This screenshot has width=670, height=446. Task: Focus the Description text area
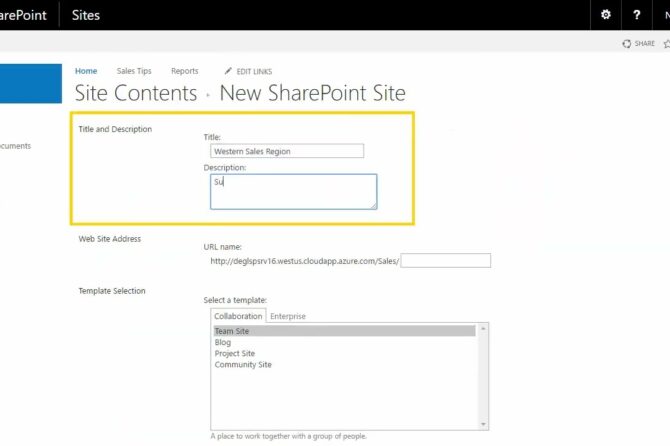pos(292,191)
